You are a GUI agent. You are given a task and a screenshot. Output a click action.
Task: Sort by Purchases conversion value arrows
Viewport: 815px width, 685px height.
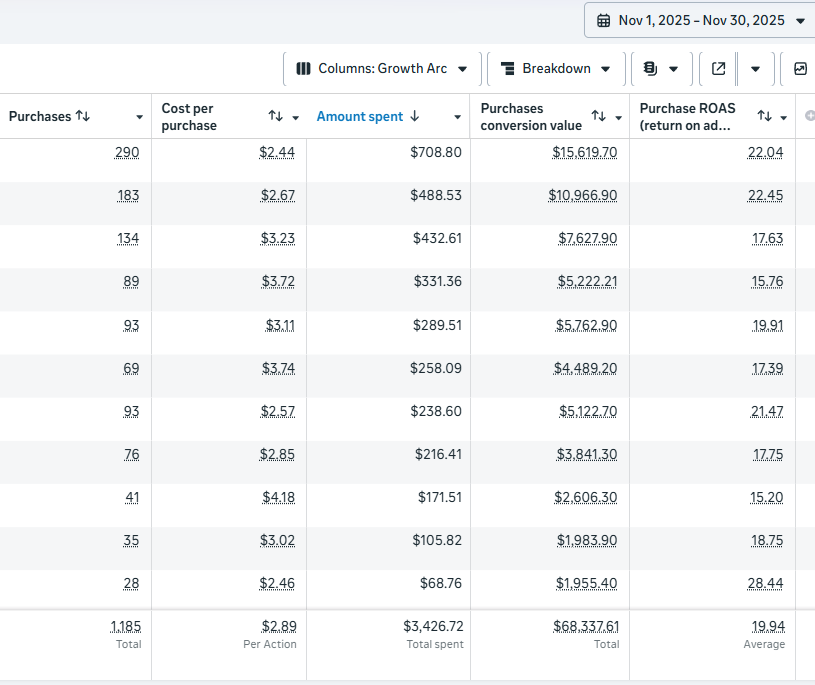598,117
